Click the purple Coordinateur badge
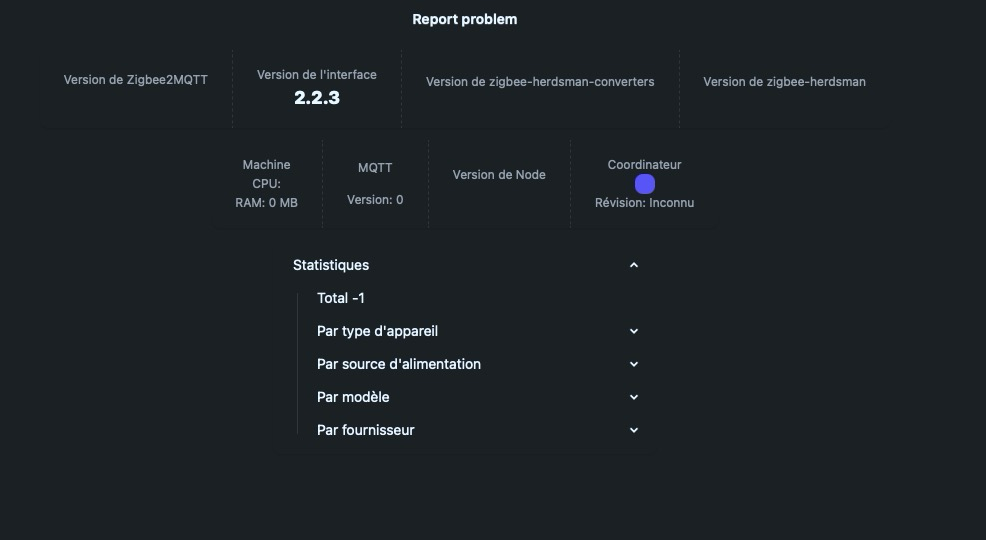Viewport: 986px width, 540px height. 645,184
